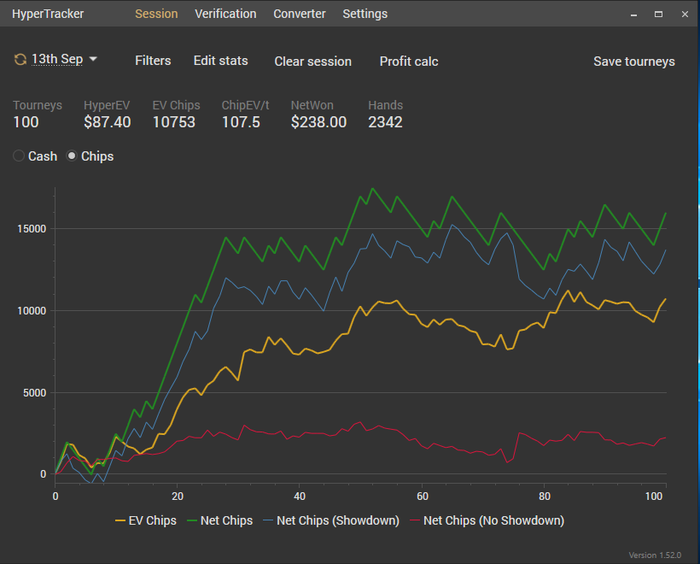Viewport: 700px width, 564px height.
Task: Close the HyperTracker window
Action: 683,14
